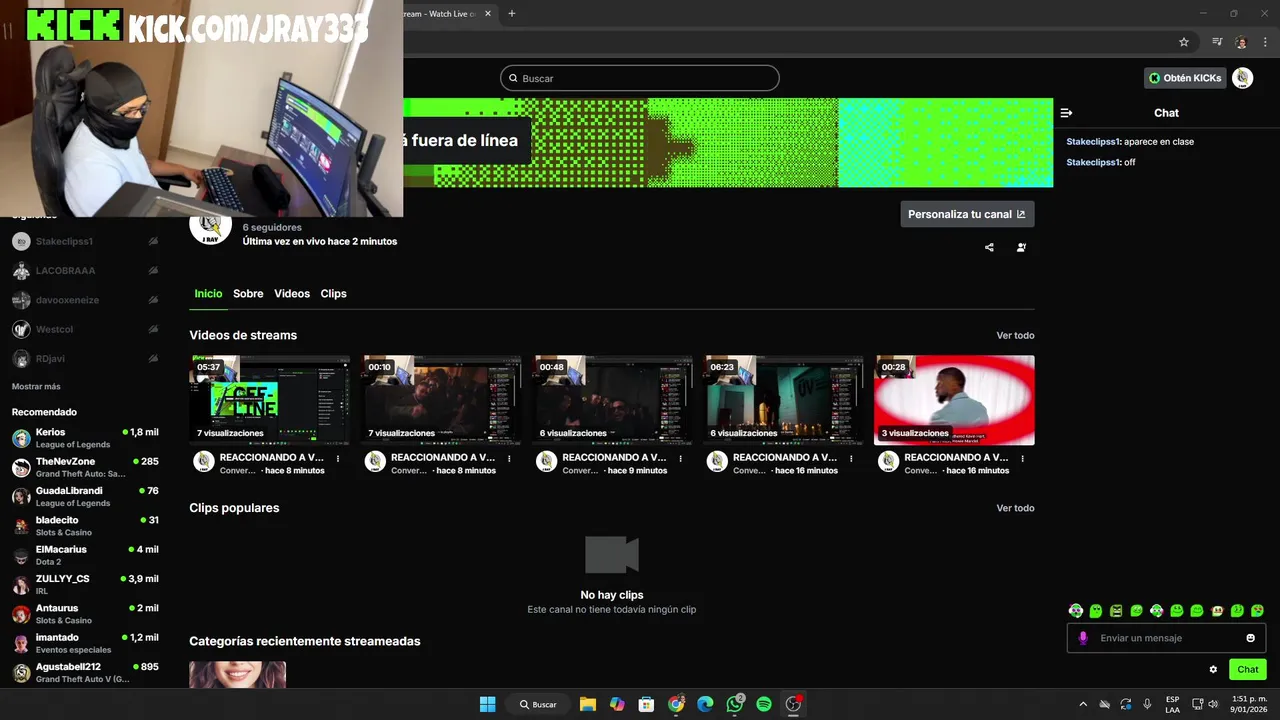Open OBS Studio from the taskbar
Screen dimensions: 1280x720
[x=794, y=704]
